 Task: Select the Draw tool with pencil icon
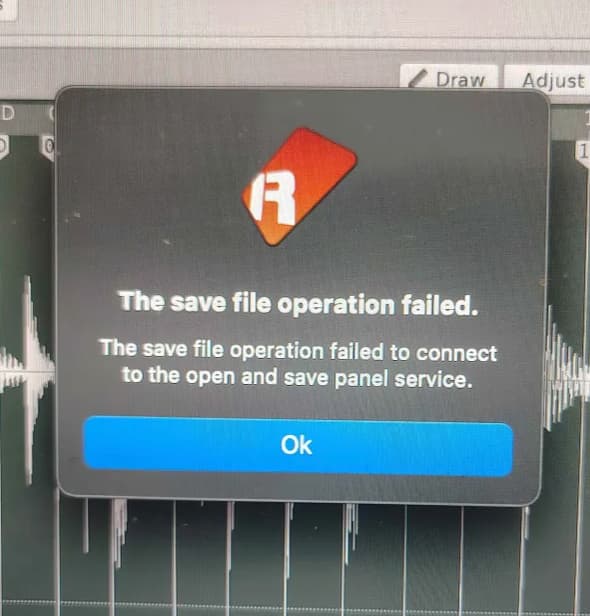pos(449,78)
